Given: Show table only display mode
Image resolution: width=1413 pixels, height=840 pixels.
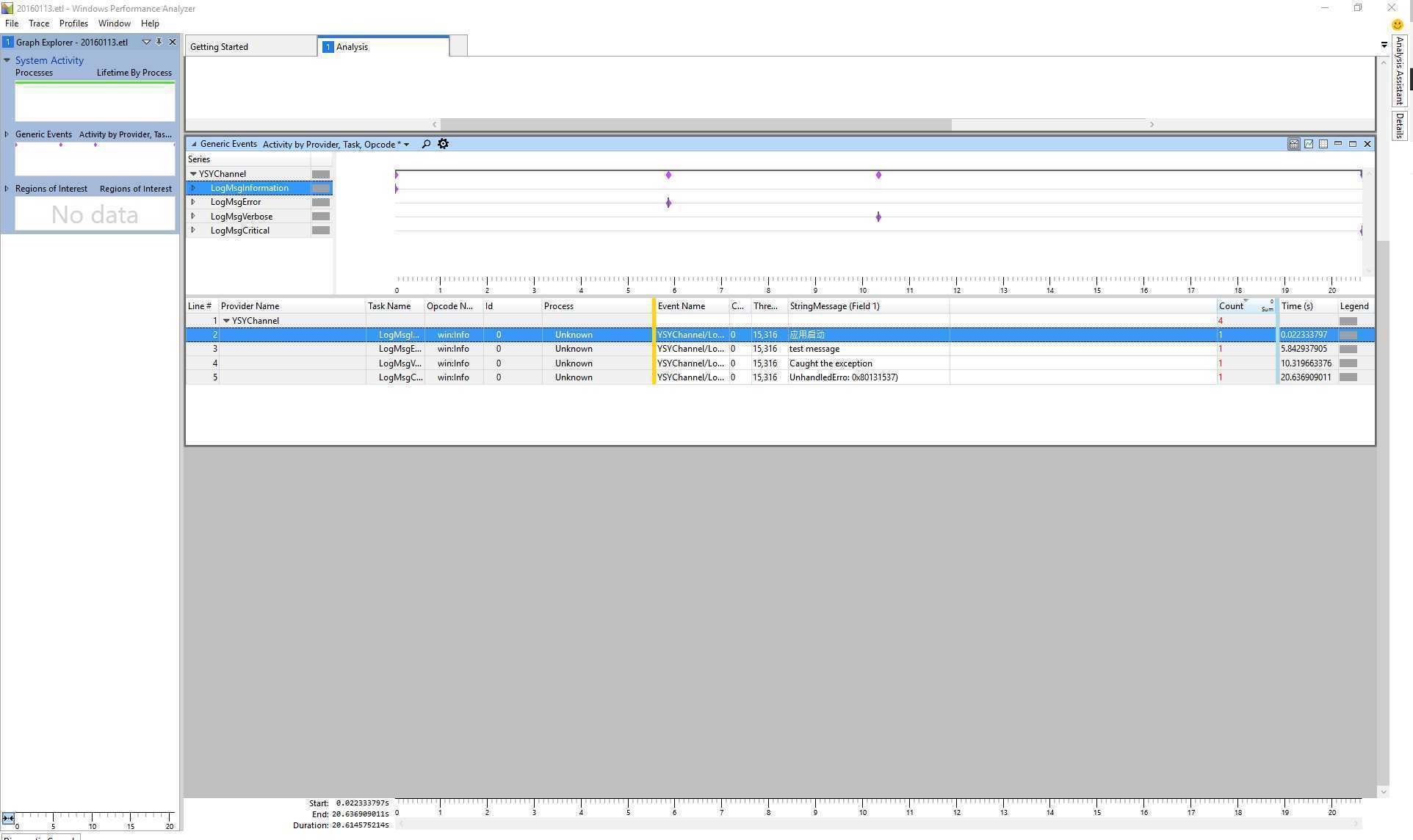Looking at the screenshot, I should click(x=1323, y=144).
